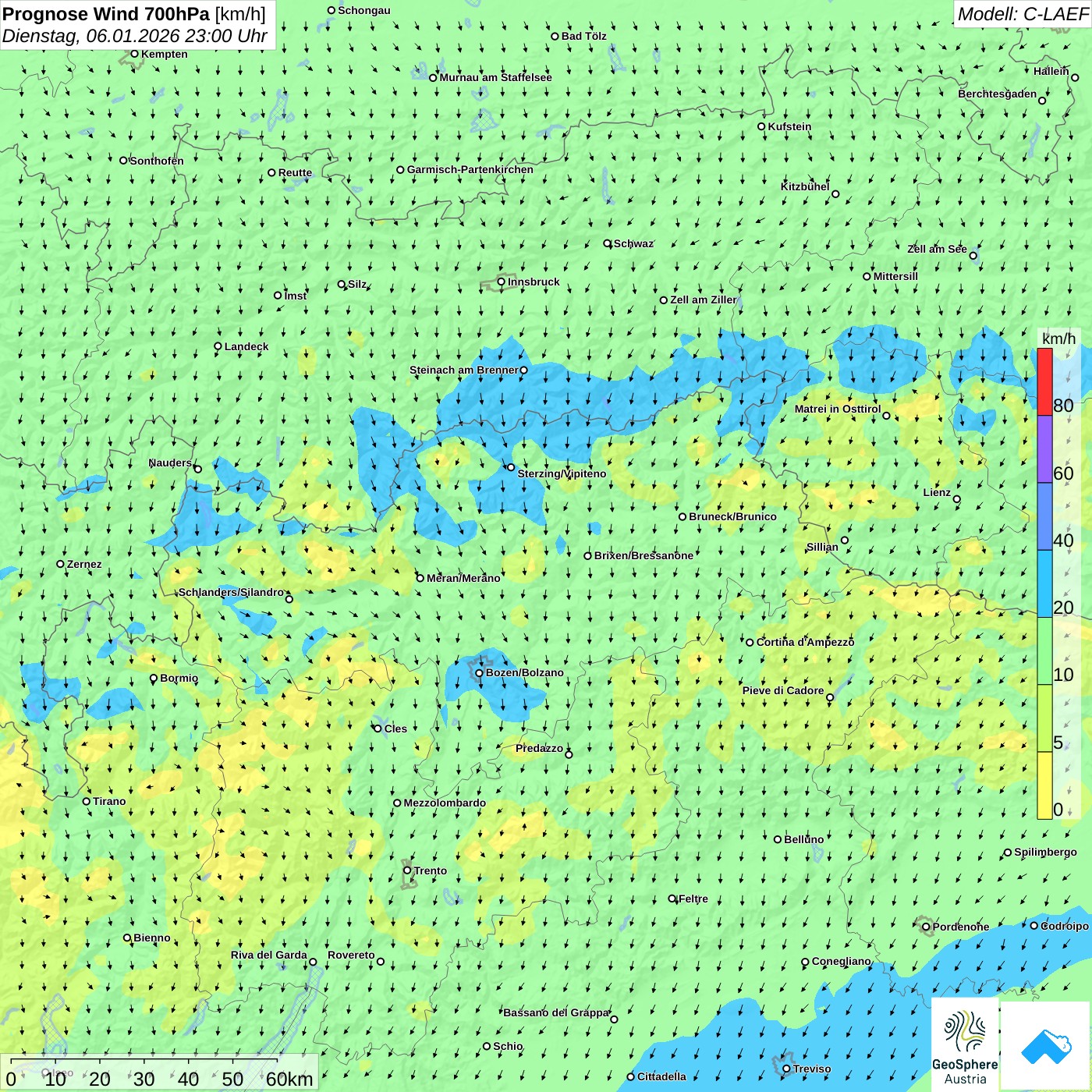
Task: Click the Innsbruck city marker
Action: click(x=502, y=282)
